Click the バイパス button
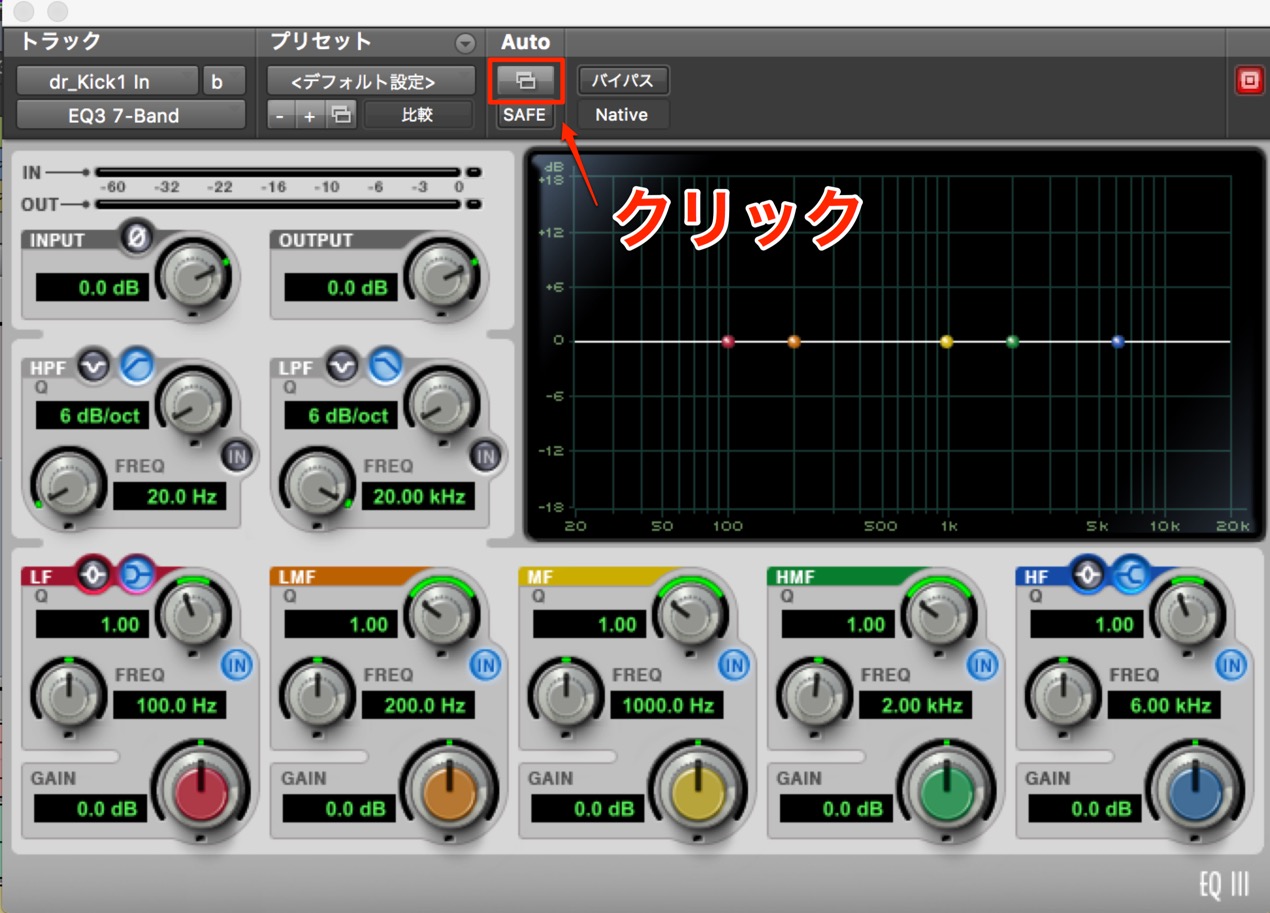1270x913 pixels. (x=623, y=81)
